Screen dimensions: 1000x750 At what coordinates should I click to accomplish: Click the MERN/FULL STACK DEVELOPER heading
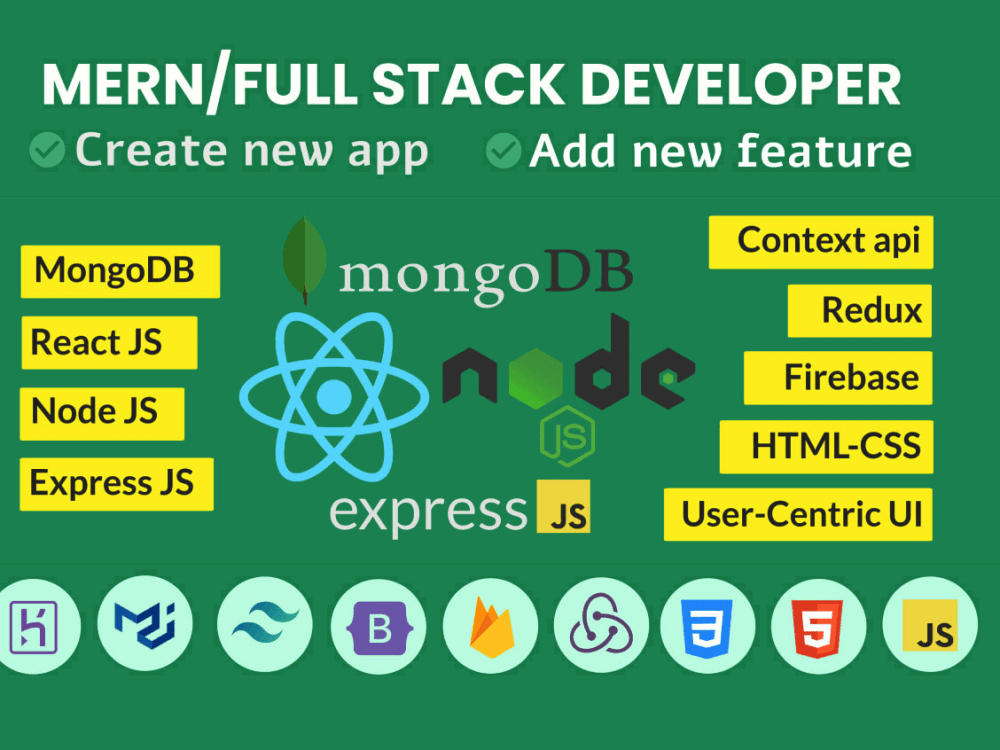point(471,85)
